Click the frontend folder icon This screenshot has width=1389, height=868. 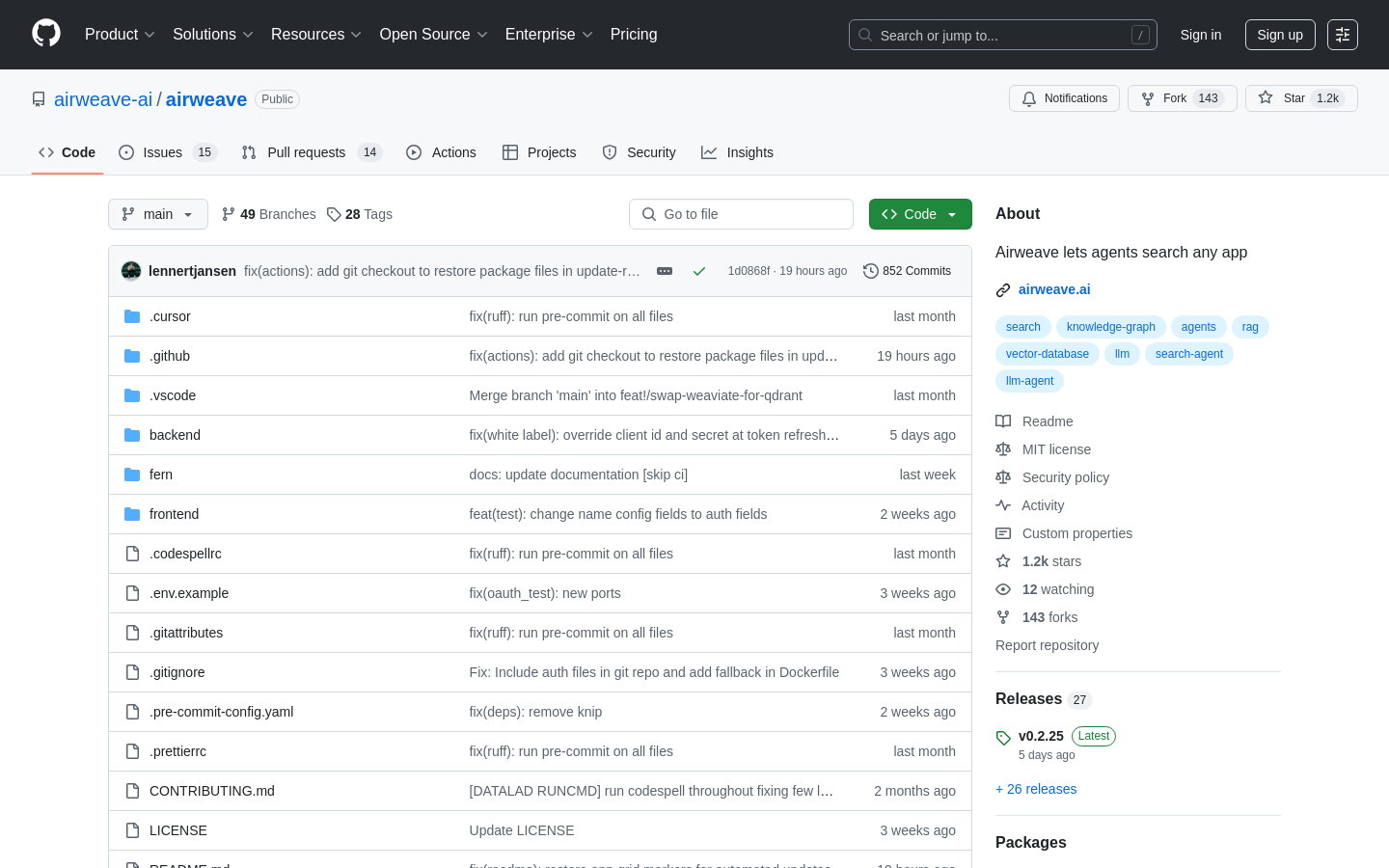(x=132, y=514)
